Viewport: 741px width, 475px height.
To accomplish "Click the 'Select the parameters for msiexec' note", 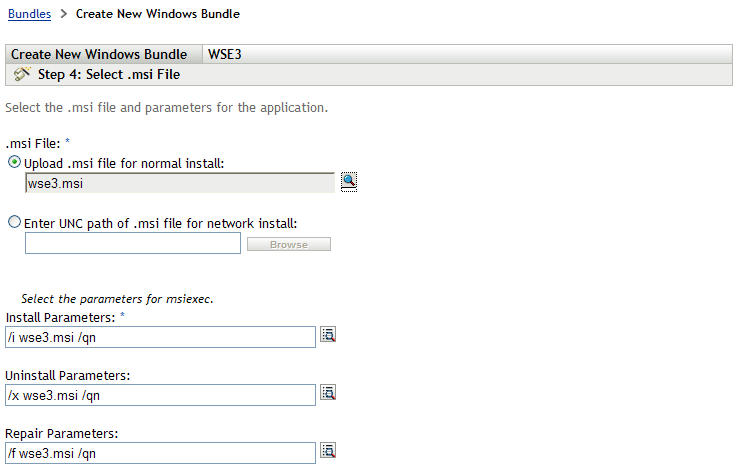I will (118, 299).
